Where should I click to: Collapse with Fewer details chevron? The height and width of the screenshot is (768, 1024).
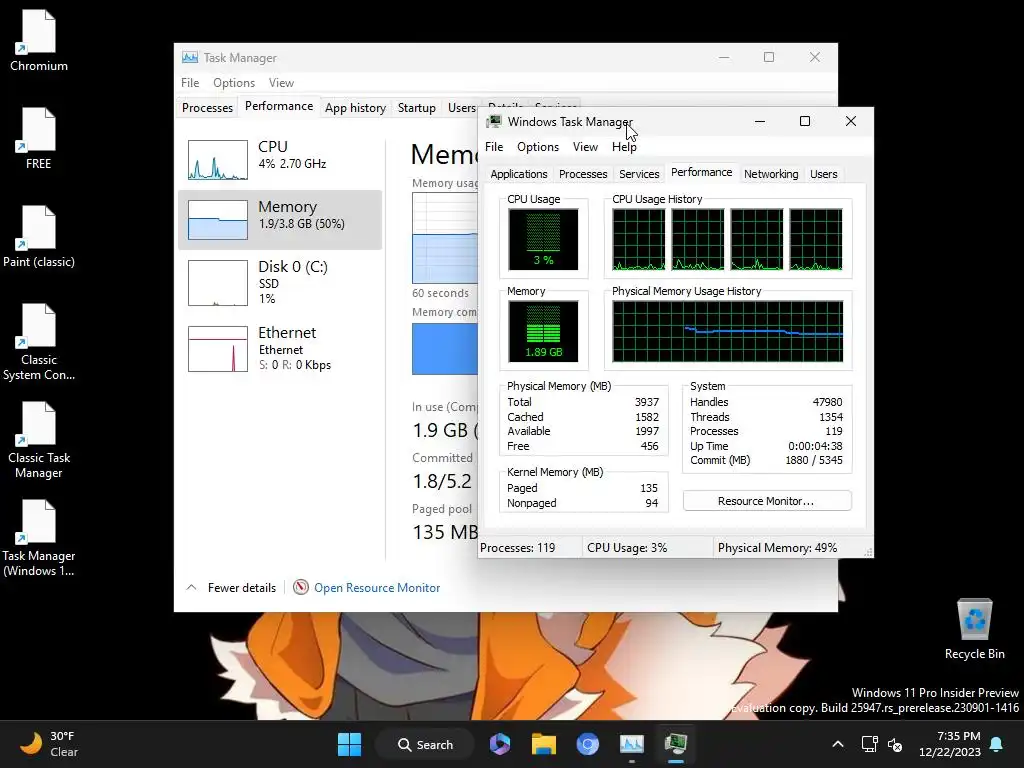coord(191,587)
